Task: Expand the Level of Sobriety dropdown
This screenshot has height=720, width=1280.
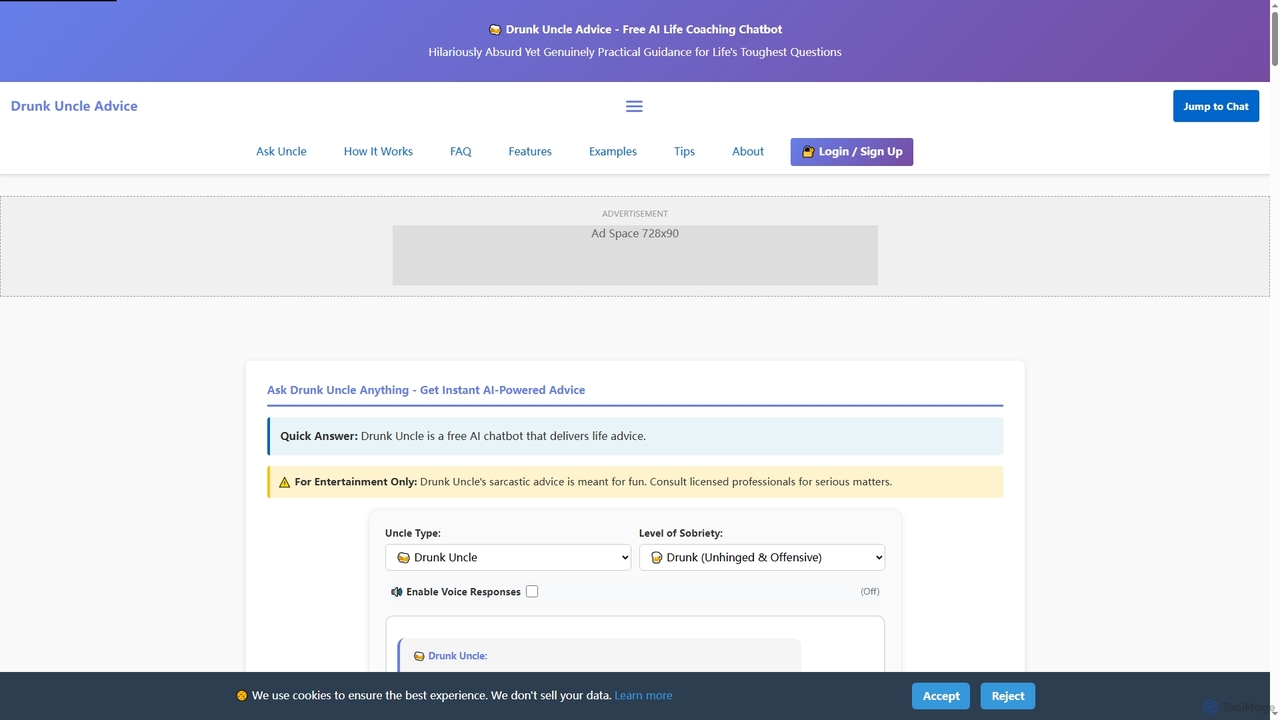Action: (762, 557)
